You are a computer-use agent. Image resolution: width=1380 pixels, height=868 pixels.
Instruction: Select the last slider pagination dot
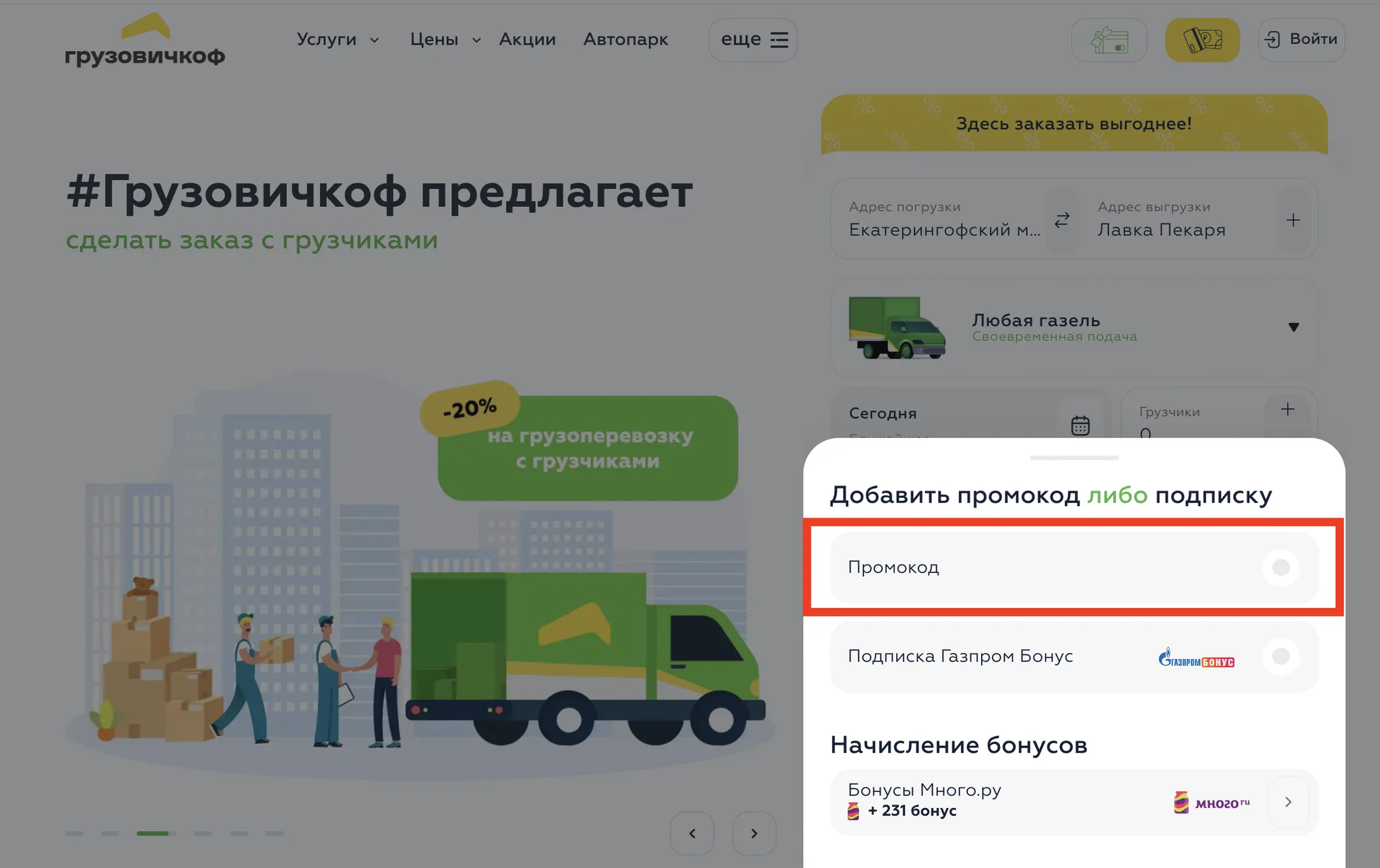[x=274, y=834]
